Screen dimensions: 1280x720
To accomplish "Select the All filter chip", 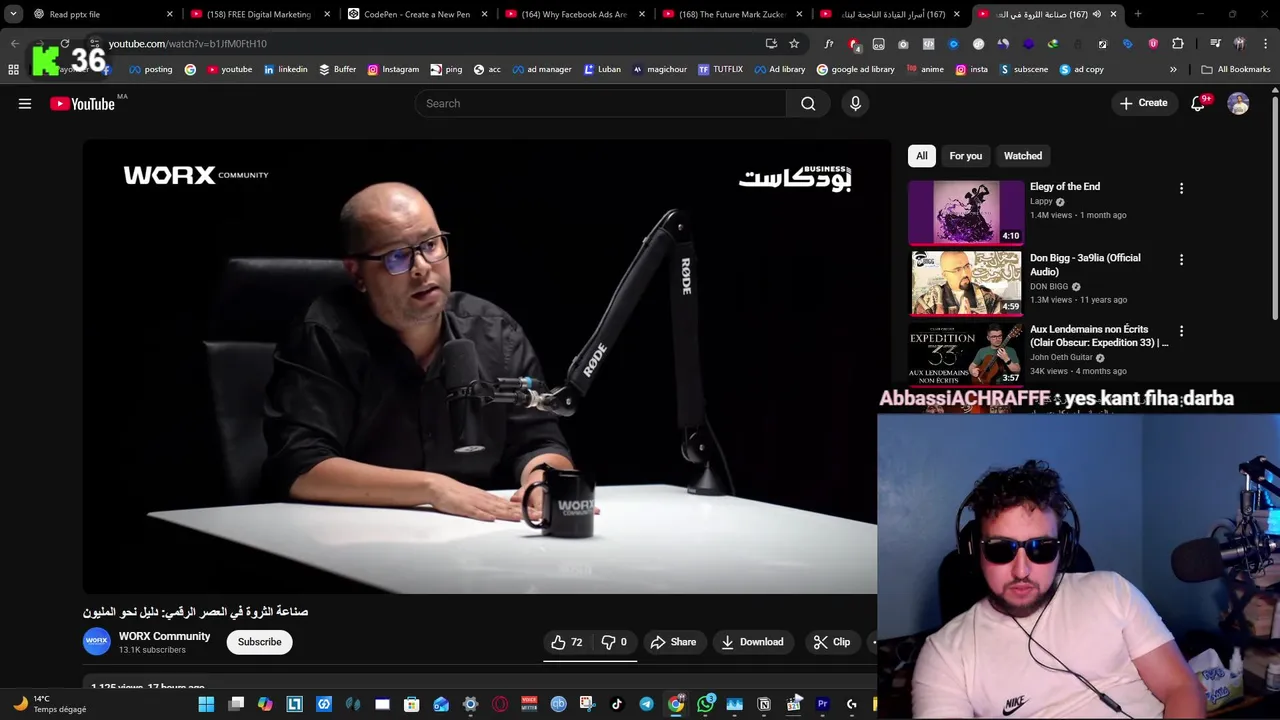I will 922,156.
